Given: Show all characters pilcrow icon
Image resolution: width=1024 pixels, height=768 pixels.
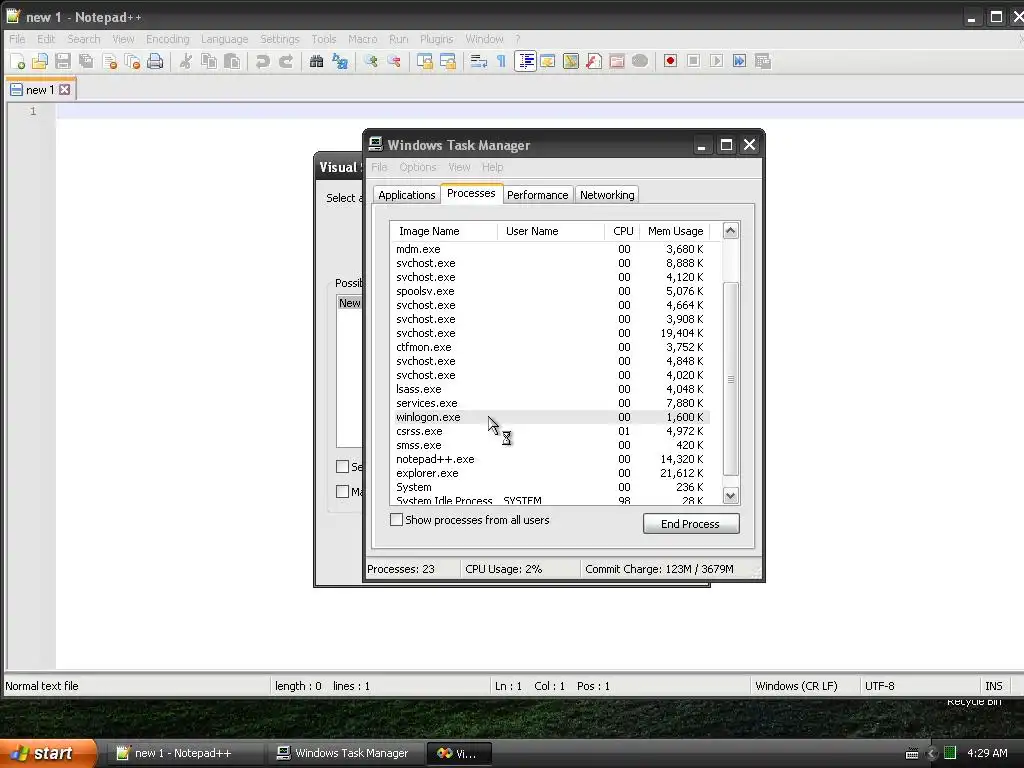Looking at the screenshot, I should (502, 61).
